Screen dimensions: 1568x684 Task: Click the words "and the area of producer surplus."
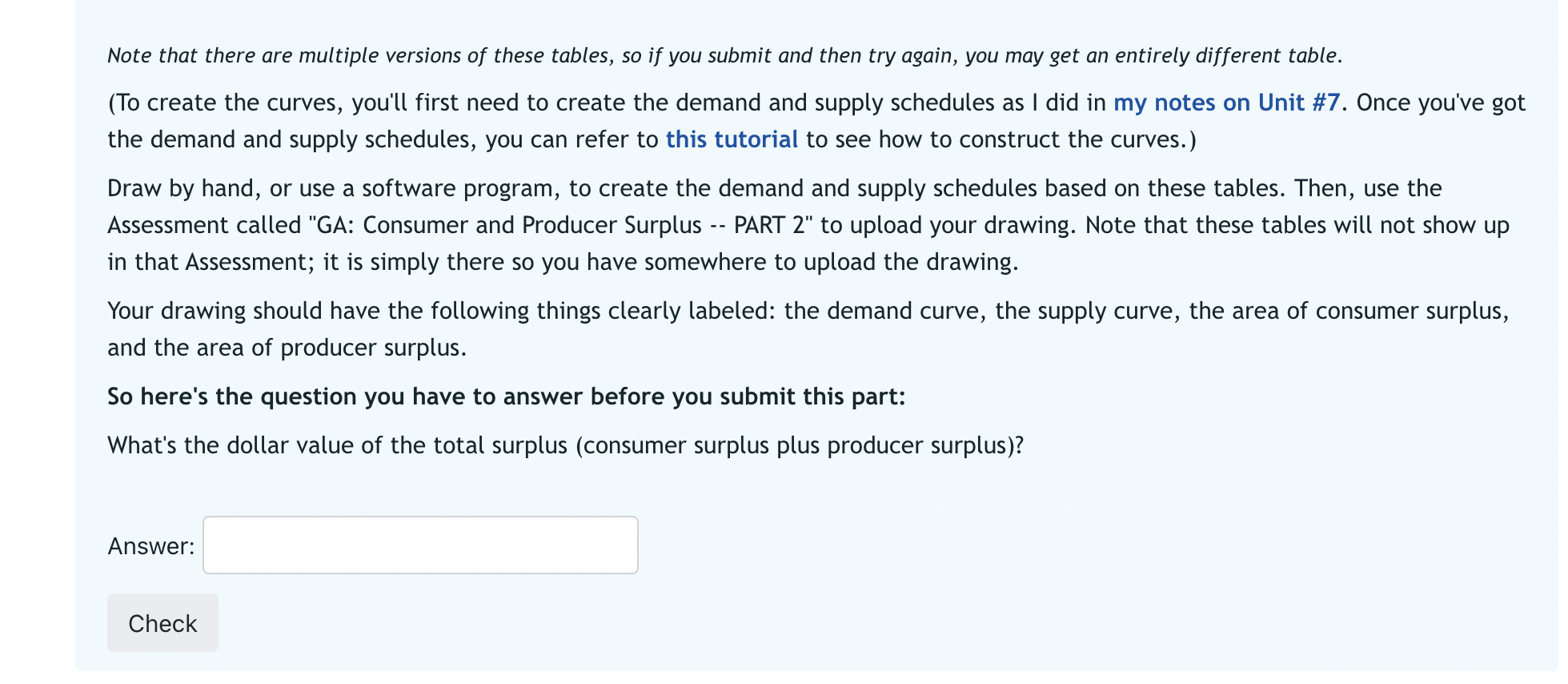point(287,348)
